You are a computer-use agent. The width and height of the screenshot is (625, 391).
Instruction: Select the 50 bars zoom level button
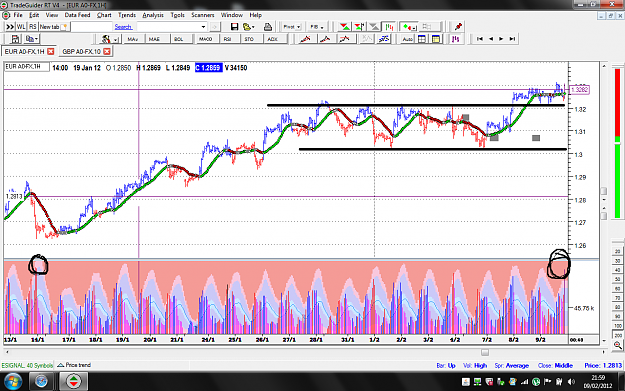pos(618,279)
